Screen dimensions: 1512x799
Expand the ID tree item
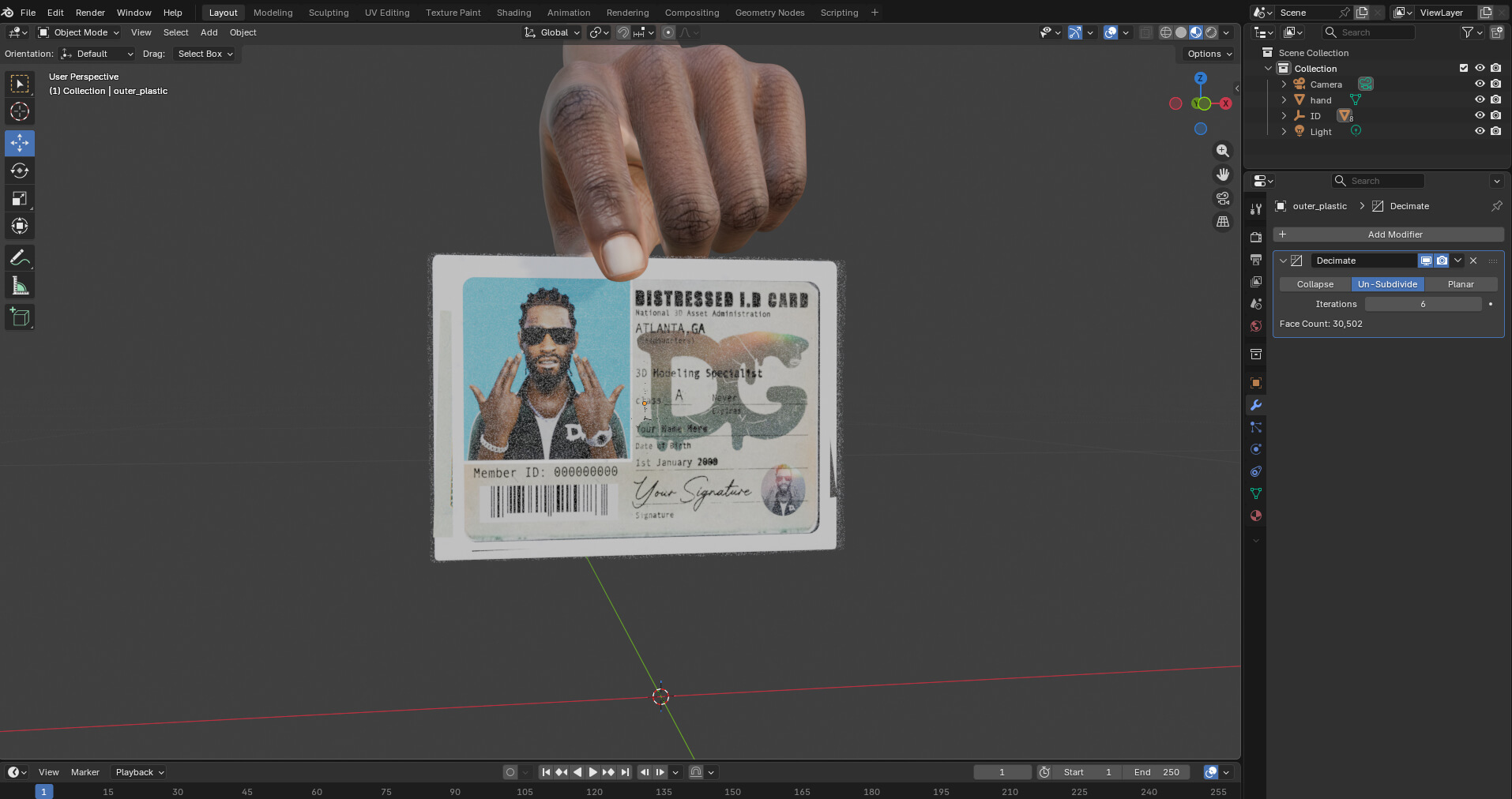[1284, 115]
